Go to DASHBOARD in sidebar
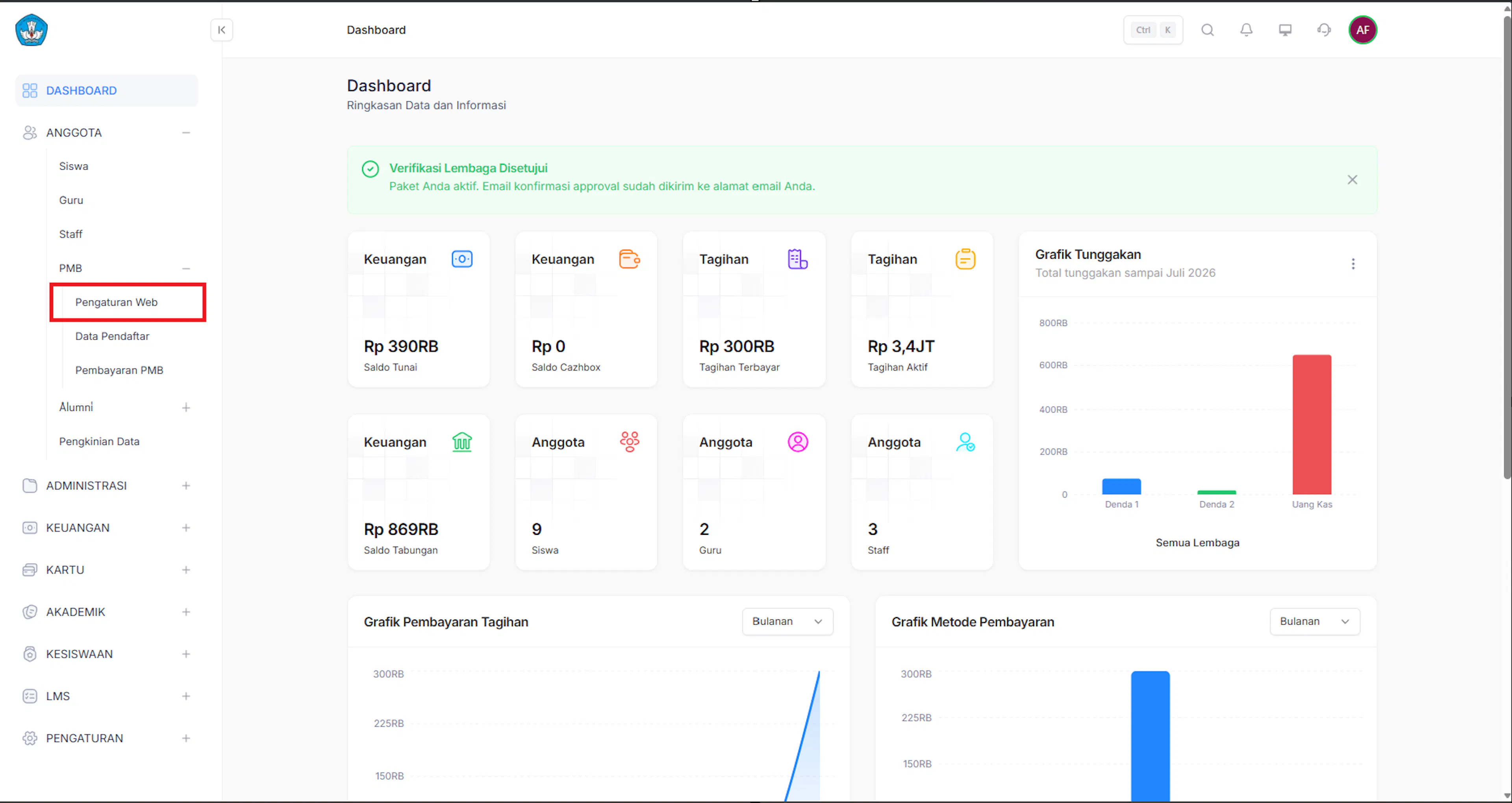Screen dimensions: 1512x803 (x=106, y=91)
